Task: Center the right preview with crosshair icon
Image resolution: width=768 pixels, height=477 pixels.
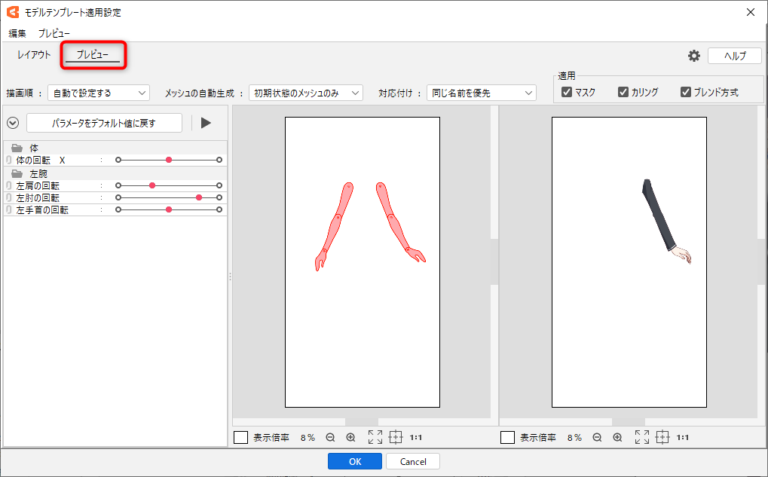Action: [x=662, y=437]
